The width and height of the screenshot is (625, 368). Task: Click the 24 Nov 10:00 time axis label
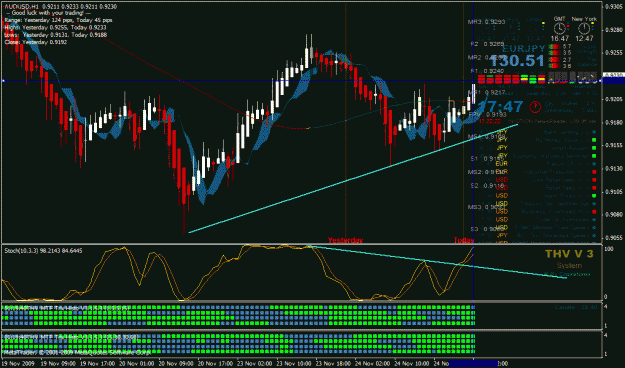tap(411, 364)
